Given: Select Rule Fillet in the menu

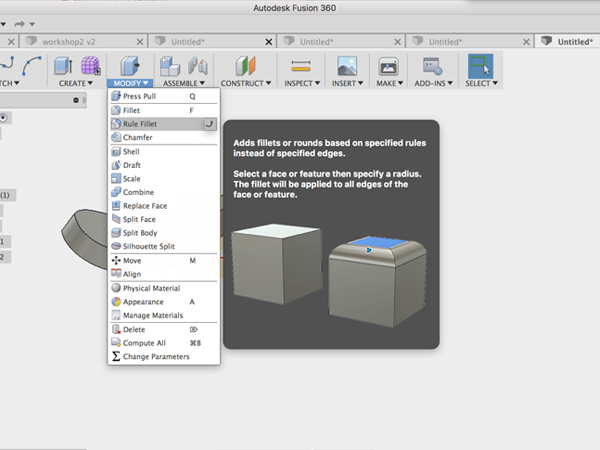Looking at the screenshot, I should (164, 124).
